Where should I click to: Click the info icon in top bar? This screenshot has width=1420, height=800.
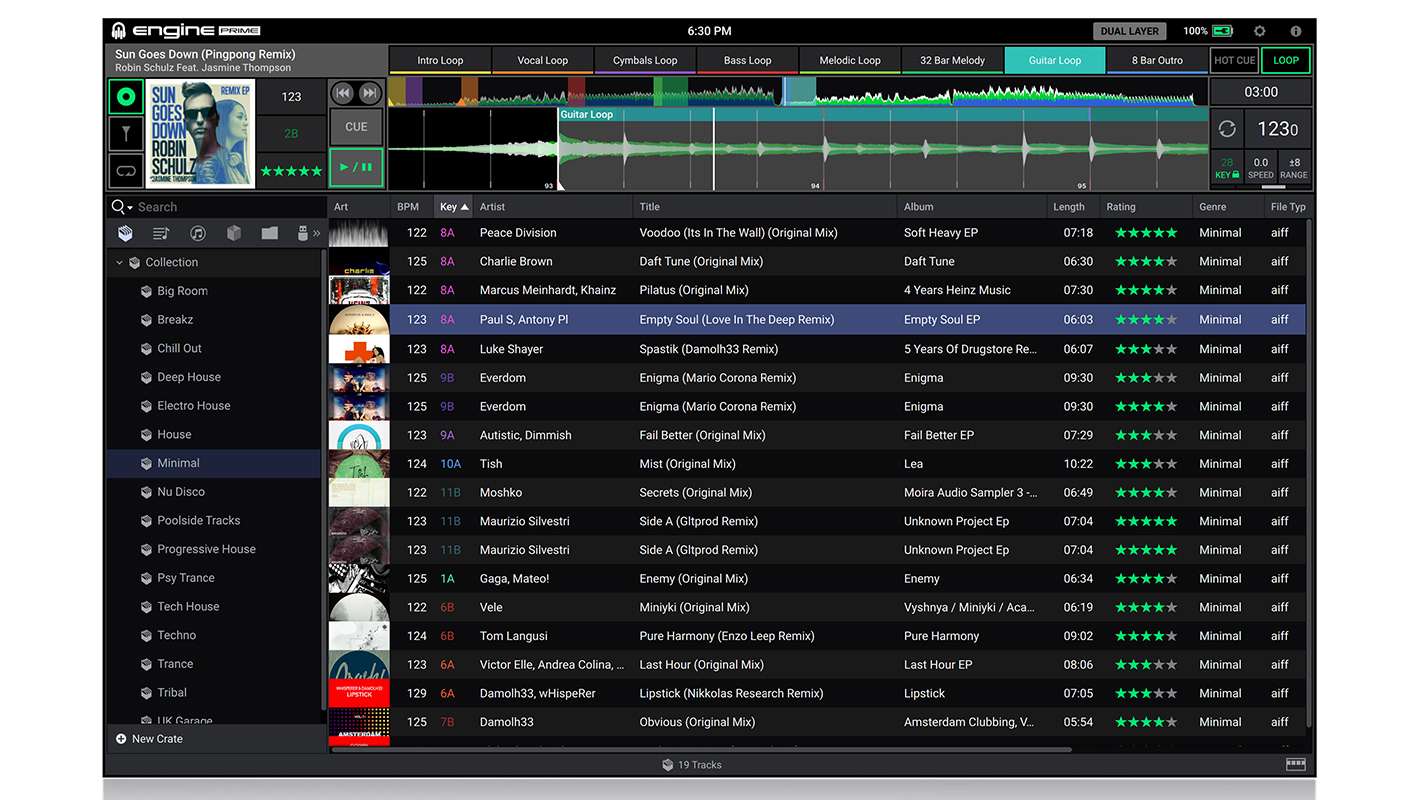pyautogui.click(x=1295, y=31)
